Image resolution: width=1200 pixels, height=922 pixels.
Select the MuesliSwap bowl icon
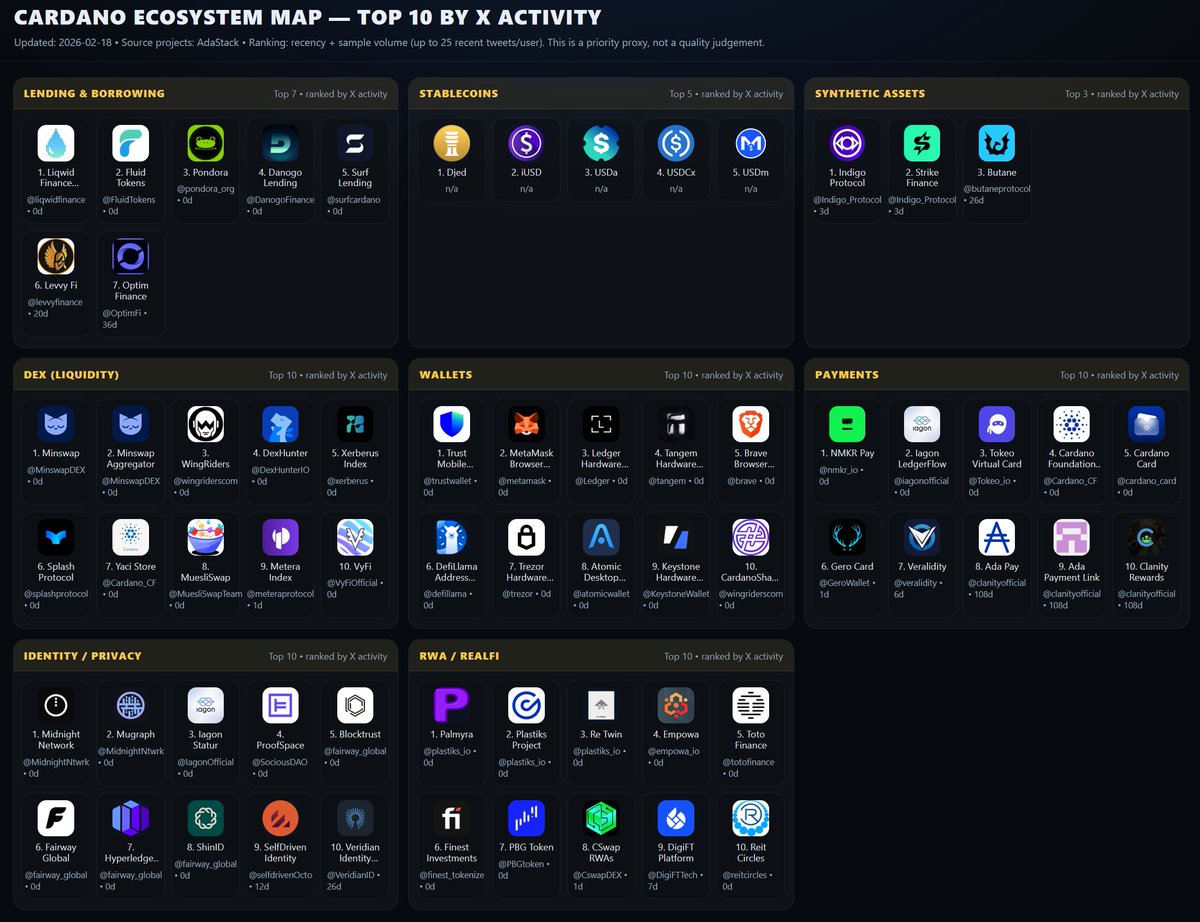pos(206,538)
